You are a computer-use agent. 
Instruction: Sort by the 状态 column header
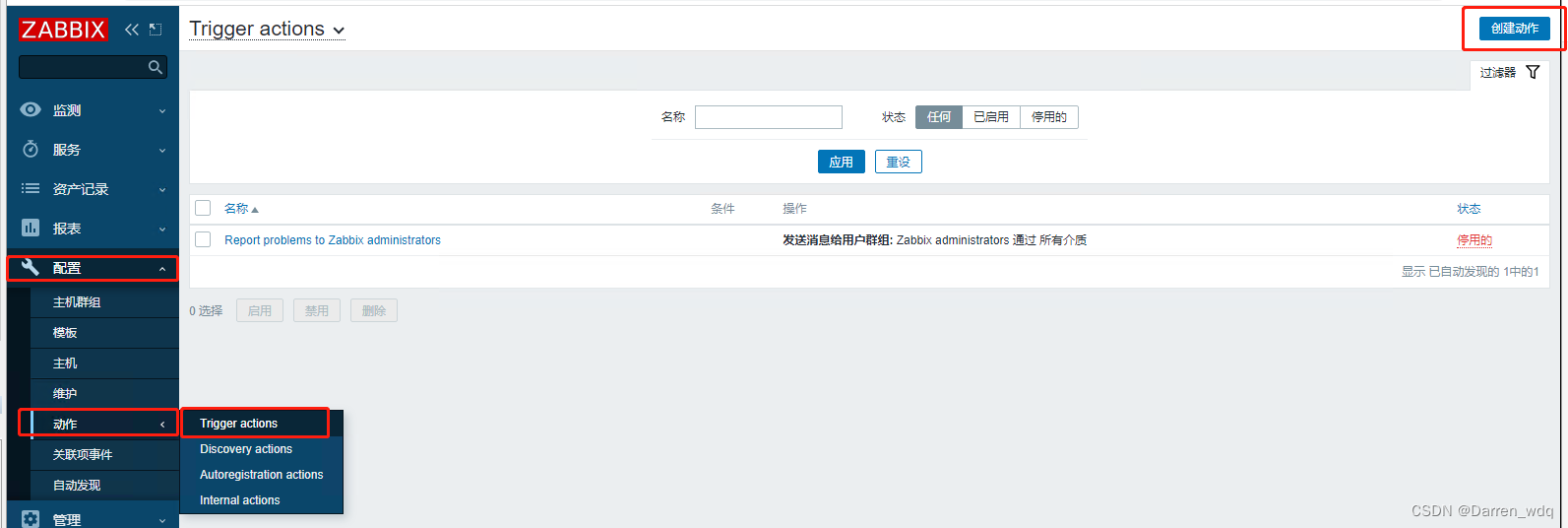(1469, 209)
